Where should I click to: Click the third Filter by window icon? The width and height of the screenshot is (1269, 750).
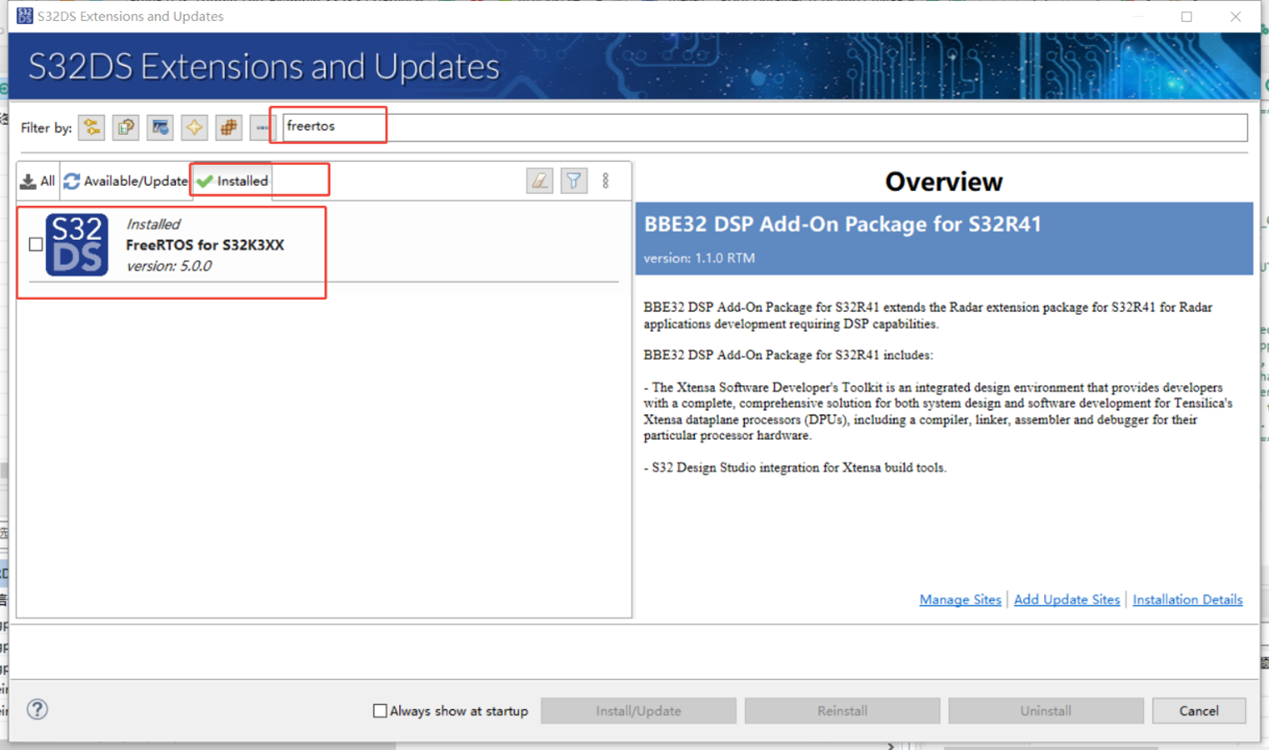160,127
